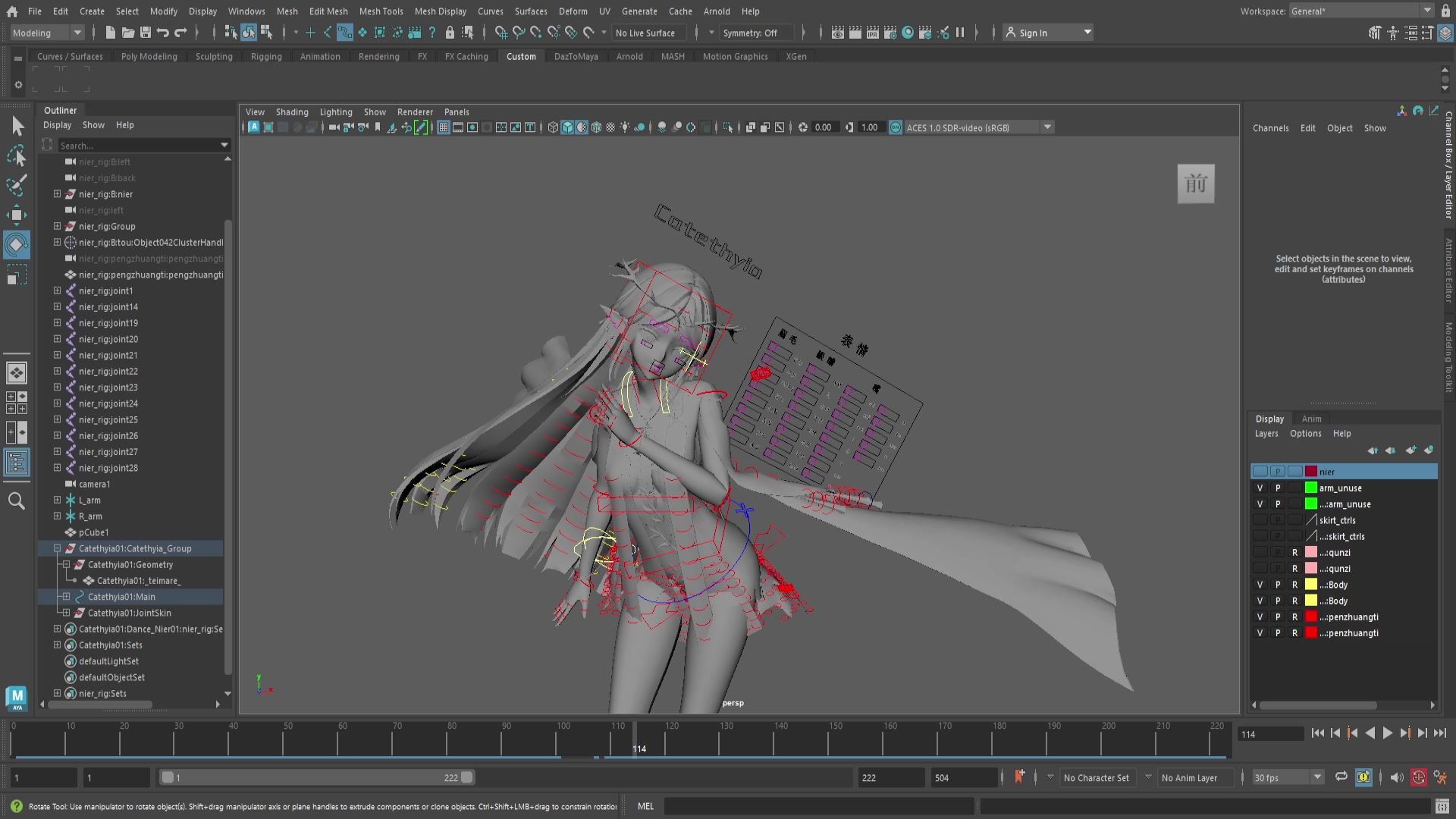The image size is (1456, 819).
Task: Open the Modeling menu set dropdown
Action: pos(46,33)
